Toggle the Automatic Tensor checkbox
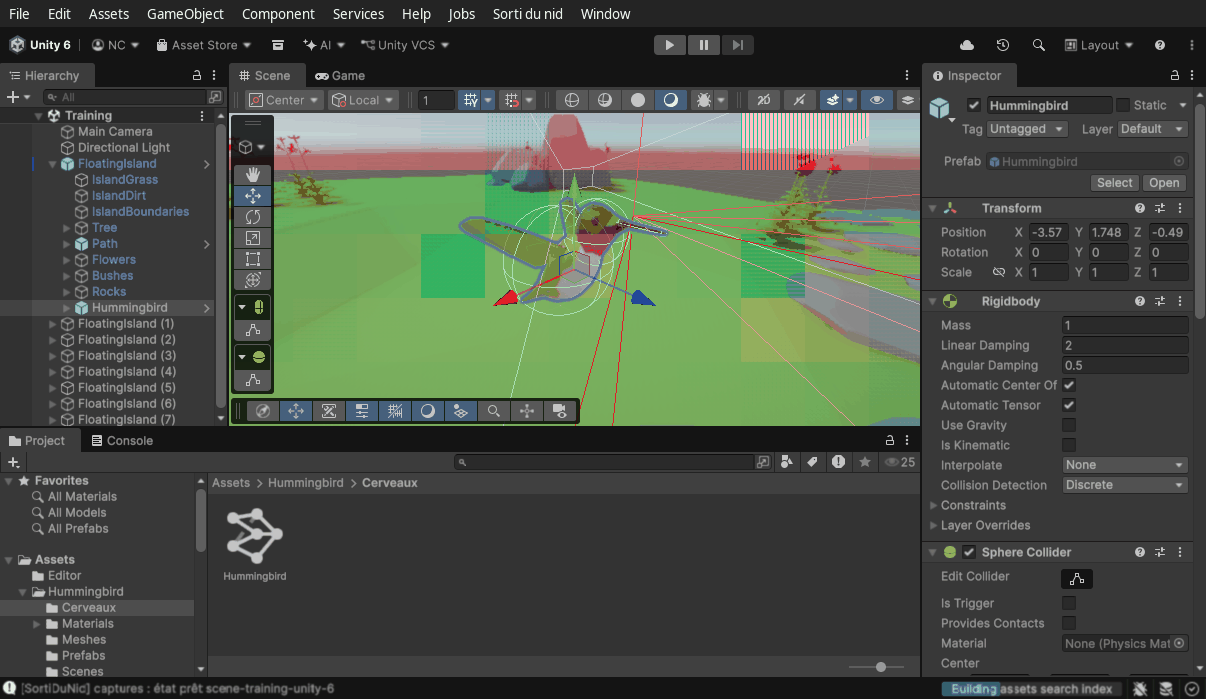 click(x=1069, y=405)
